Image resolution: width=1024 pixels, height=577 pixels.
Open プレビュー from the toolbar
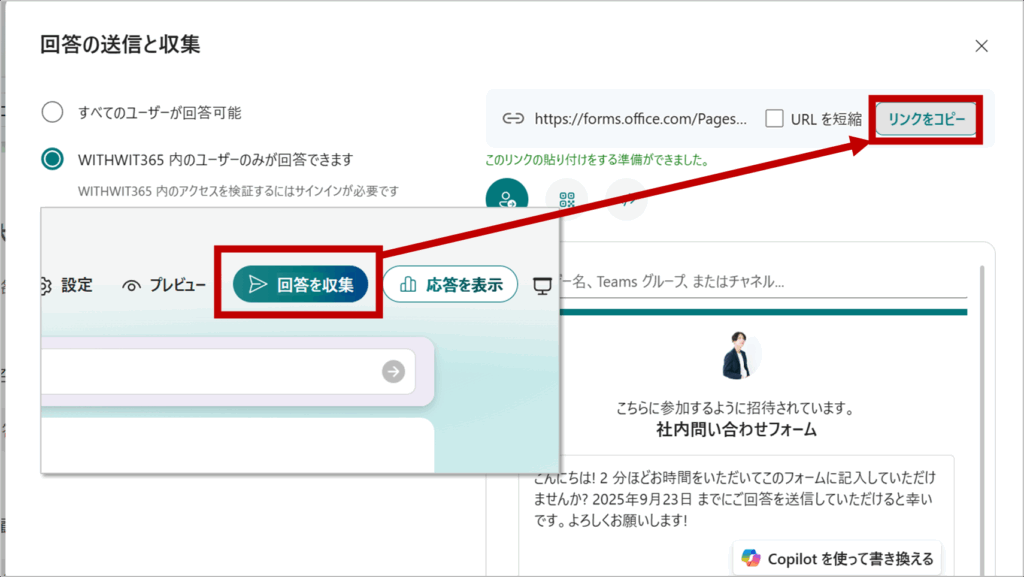(164, 285)
